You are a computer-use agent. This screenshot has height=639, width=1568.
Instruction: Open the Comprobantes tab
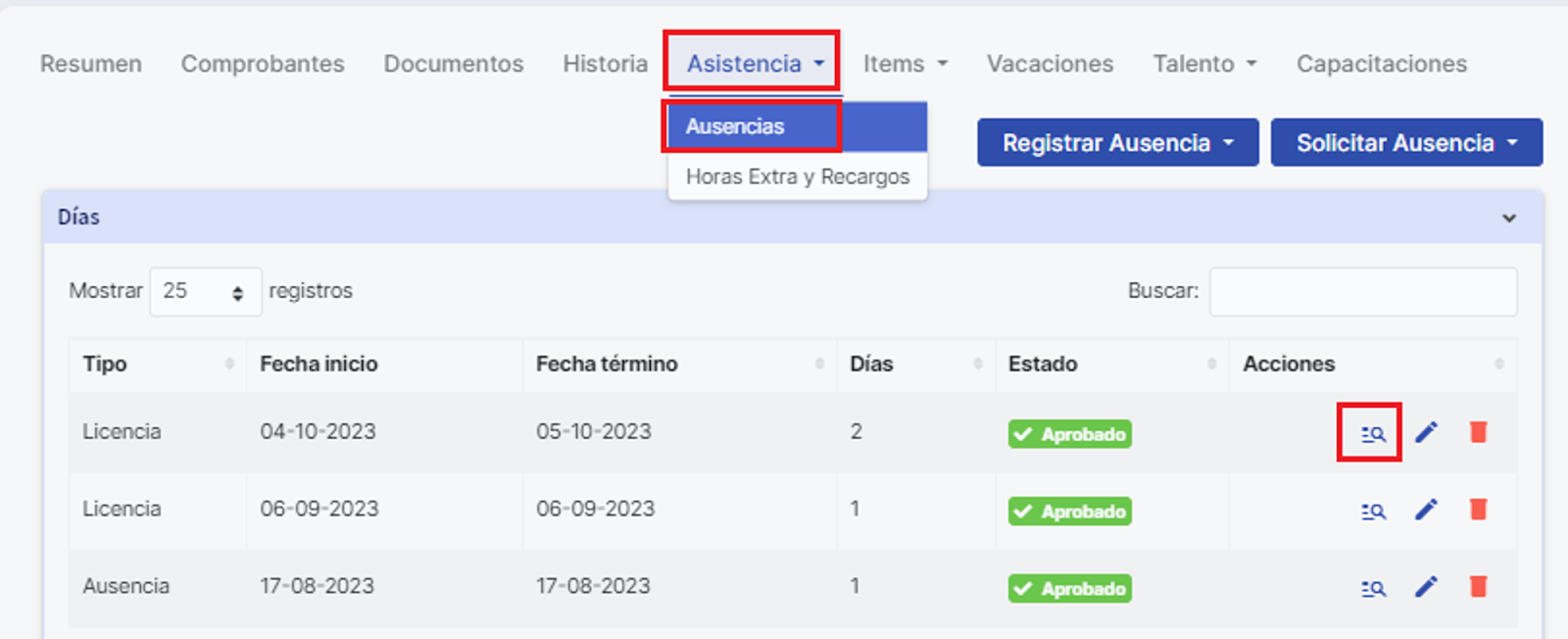(x=263, y=64)
